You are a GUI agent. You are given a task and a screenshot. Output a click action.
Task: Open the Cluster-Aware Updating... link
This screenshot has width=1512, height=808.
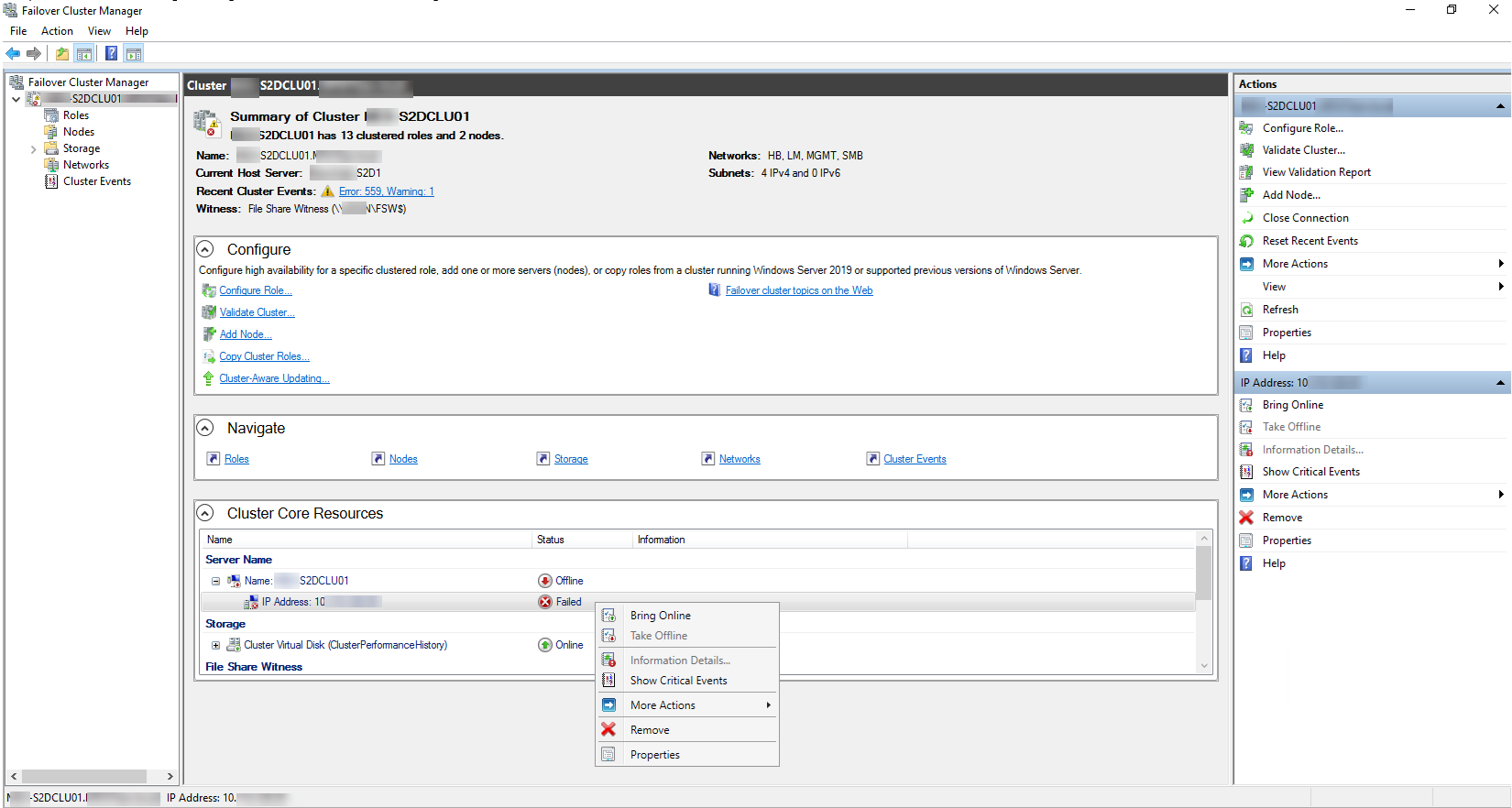274,378
